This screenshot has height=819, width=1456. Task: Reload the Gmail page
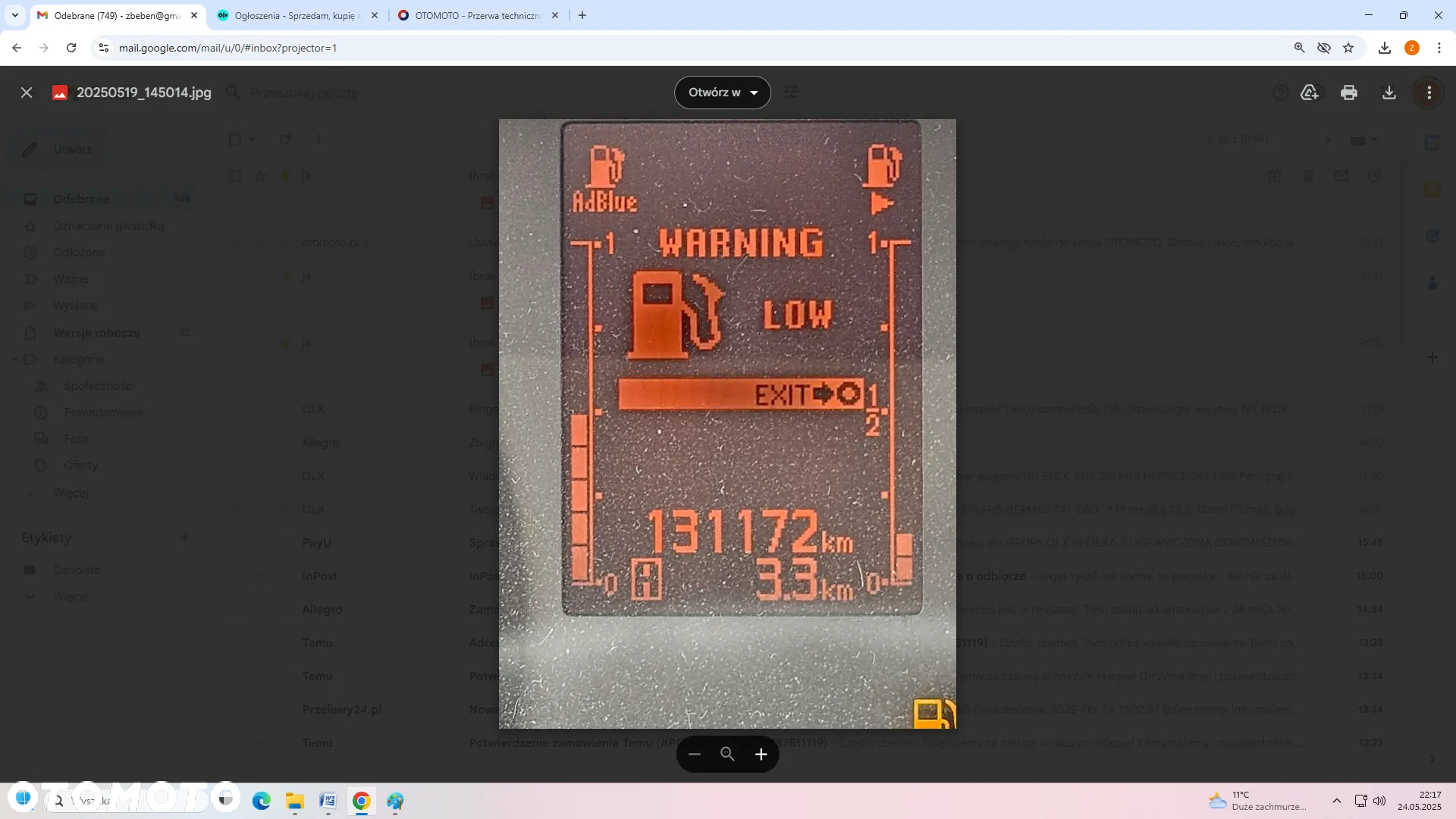(x=71, y=48)
